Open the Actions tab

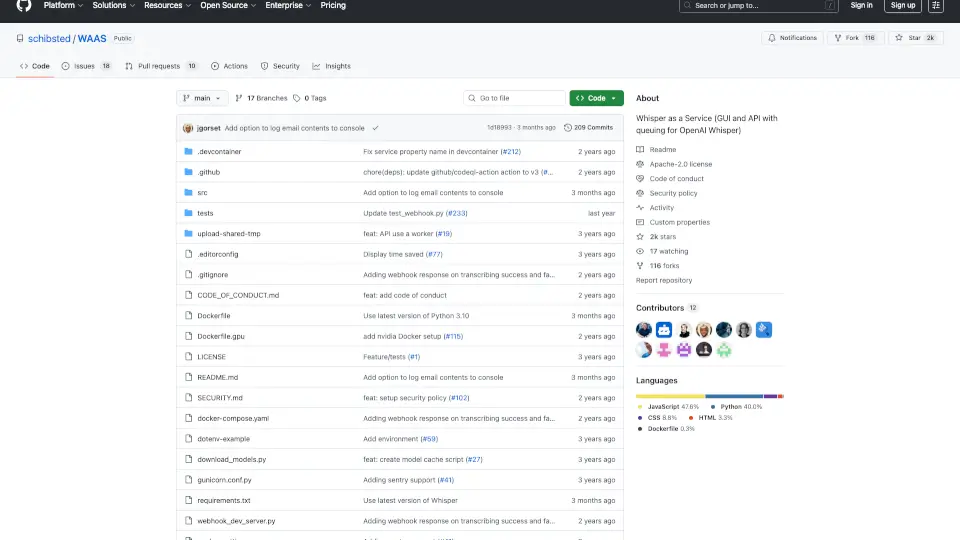[230, 66]
